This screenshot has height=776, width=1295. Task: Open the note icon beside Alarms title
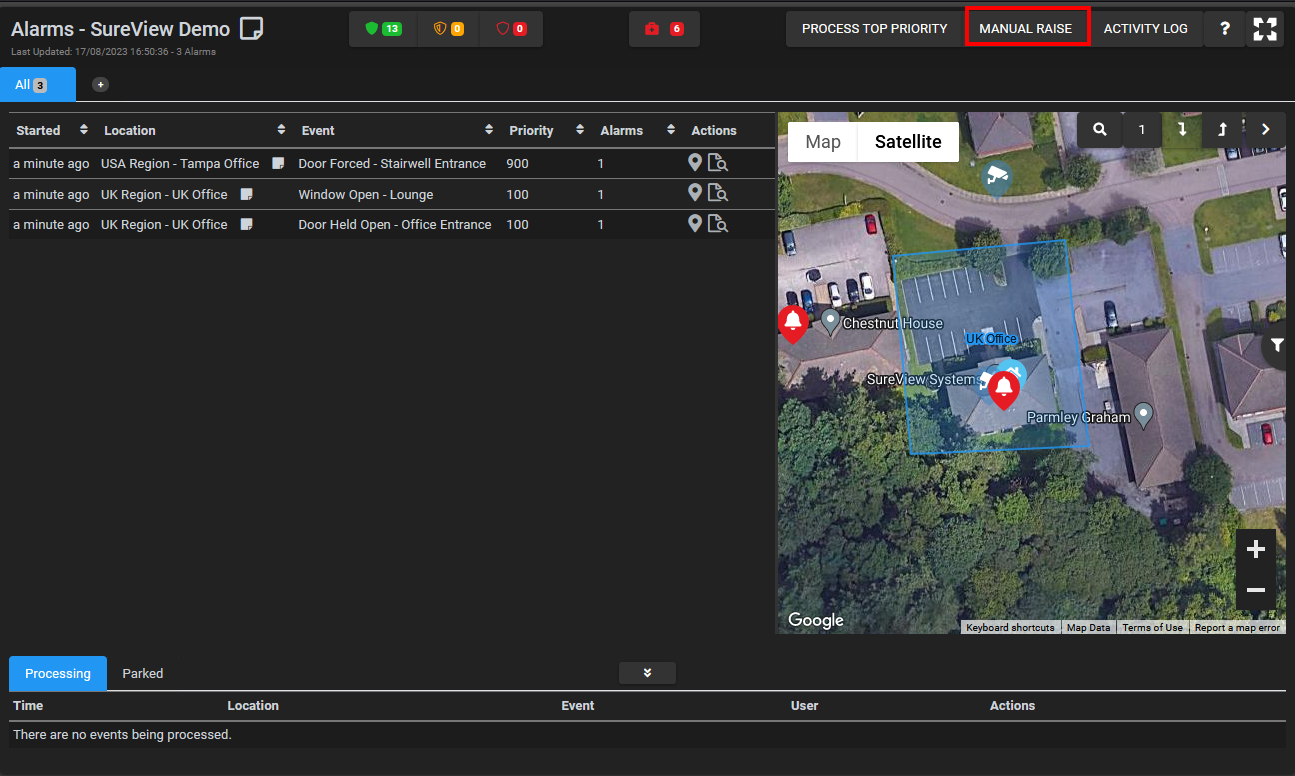coord(252,28)
